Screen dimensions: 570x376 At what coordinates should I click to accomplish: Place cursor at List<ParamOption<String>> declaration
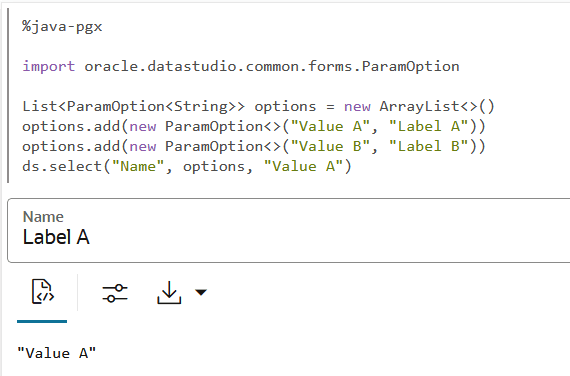[x=133, y=106]
